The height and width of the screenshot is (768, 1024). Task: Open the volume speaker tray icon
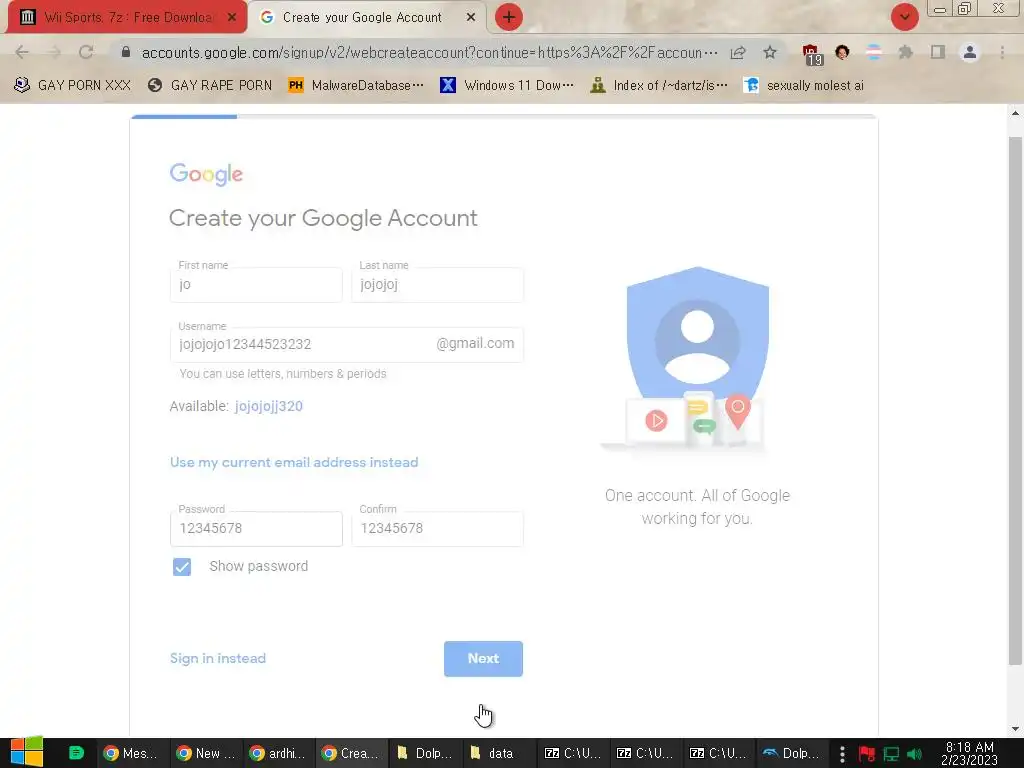pyautogui.click(x=914, y=754)
